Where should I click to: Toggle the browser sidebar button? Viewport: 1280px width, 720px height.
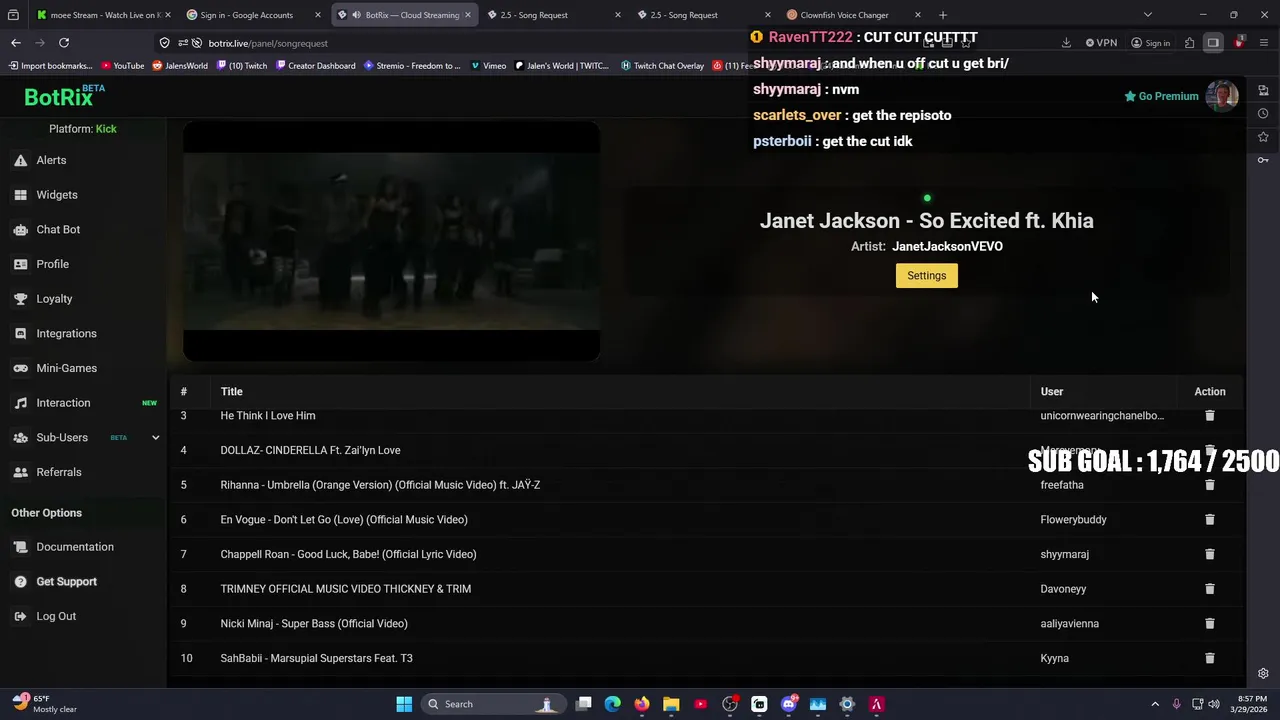[1213, 43]
